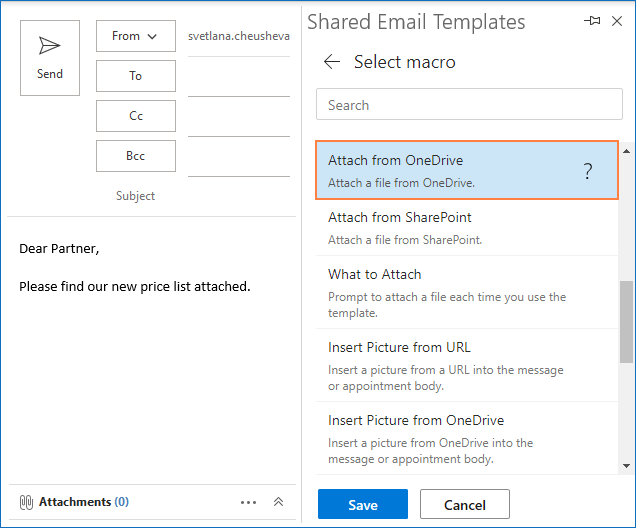Screen dimensions: 636x528
Task: Pin the Shared Email Templates pane
Action: pos(594,21)
